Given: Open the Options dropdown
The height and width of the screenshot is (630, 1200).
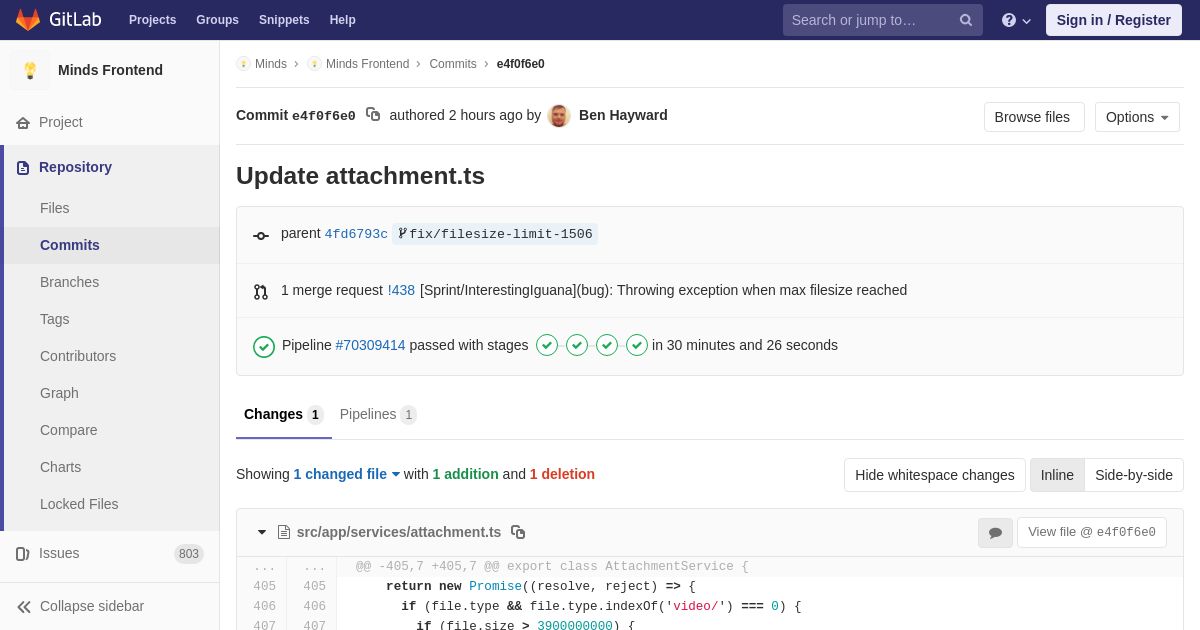Looking at the screenshot, I should (x=1137, y=117).
